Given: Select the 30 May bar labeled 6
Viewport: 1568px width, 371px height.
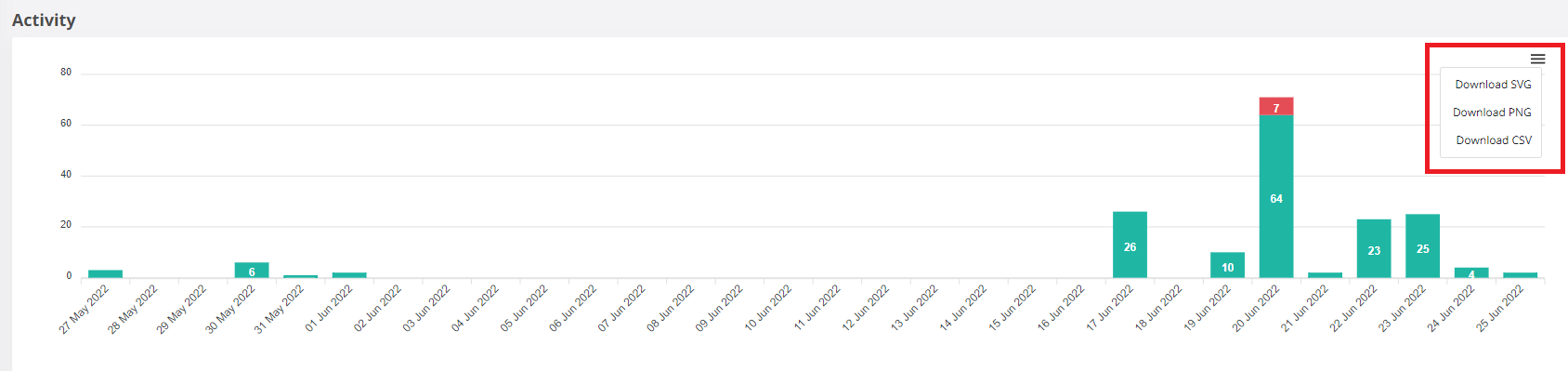Looking at the screenshot, I should pos(252,270).
